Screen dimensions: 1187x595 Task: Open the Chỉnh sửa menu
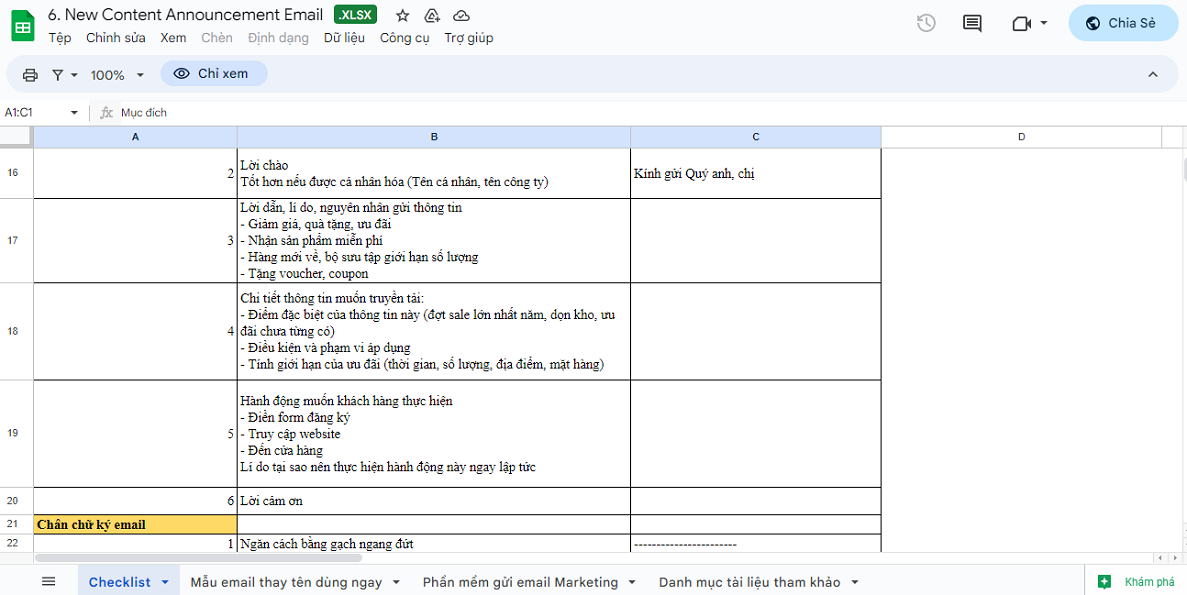pyautogui.click(x=116, y=38)
